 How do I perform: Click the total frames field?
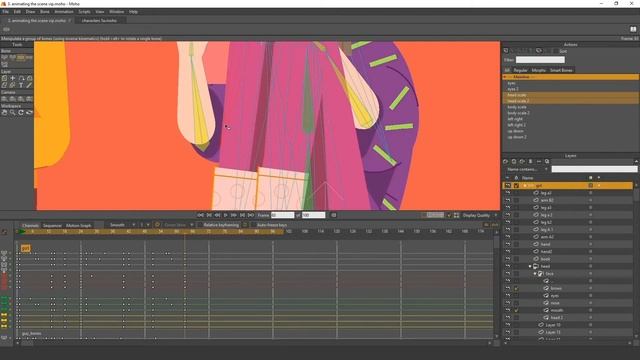[313, 215]
